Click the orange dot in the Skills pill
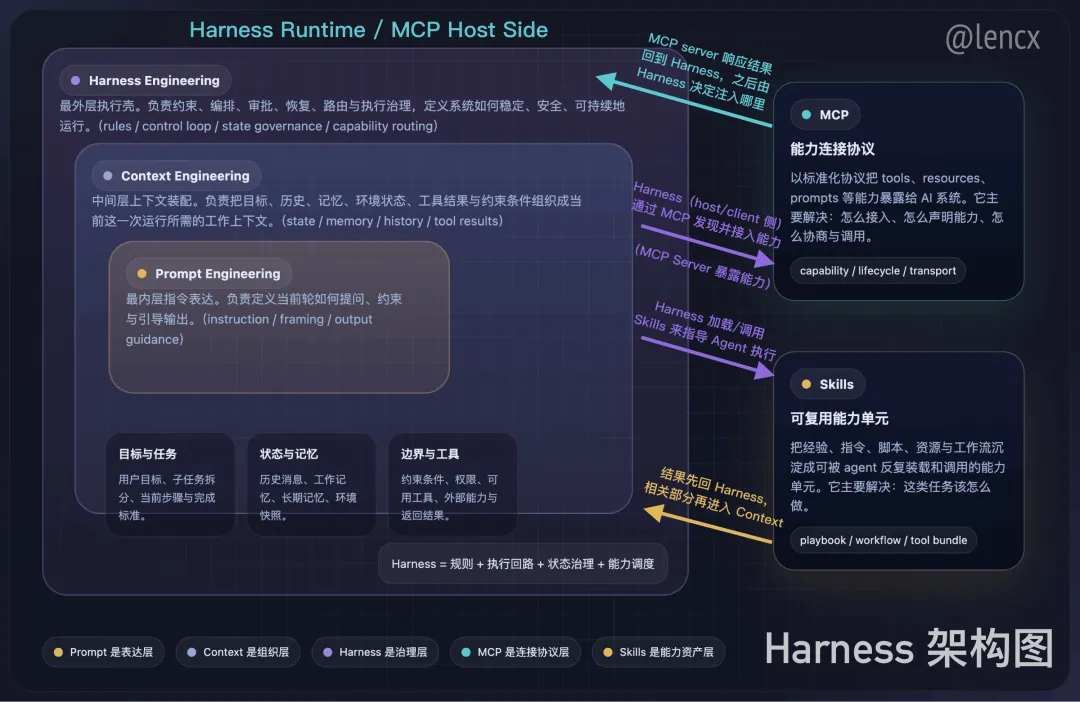Image resolution: width=1080 pixels, height=702 pixels. 807,384
